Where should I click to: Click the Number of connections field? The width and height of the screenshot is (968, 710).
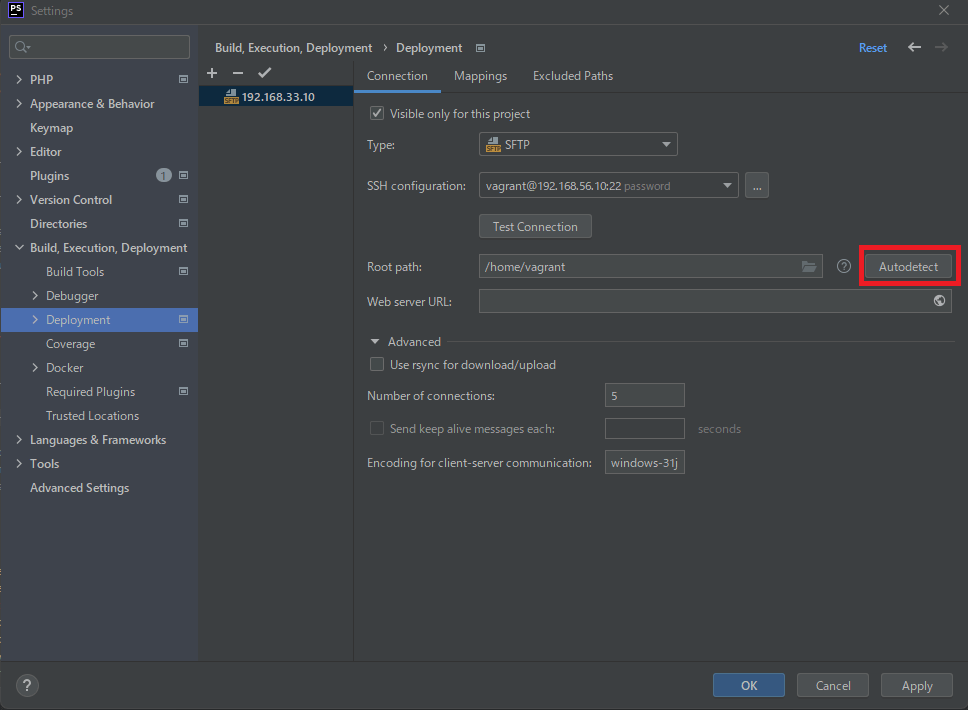coord(644,396)
